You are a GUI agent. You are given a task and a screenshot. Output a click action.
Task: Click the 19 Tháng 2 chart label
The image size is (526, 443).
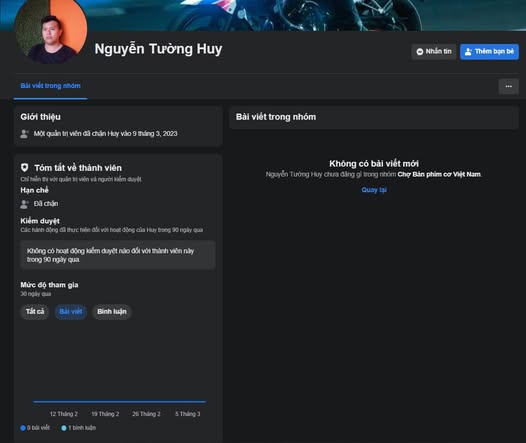click(105, 414)
